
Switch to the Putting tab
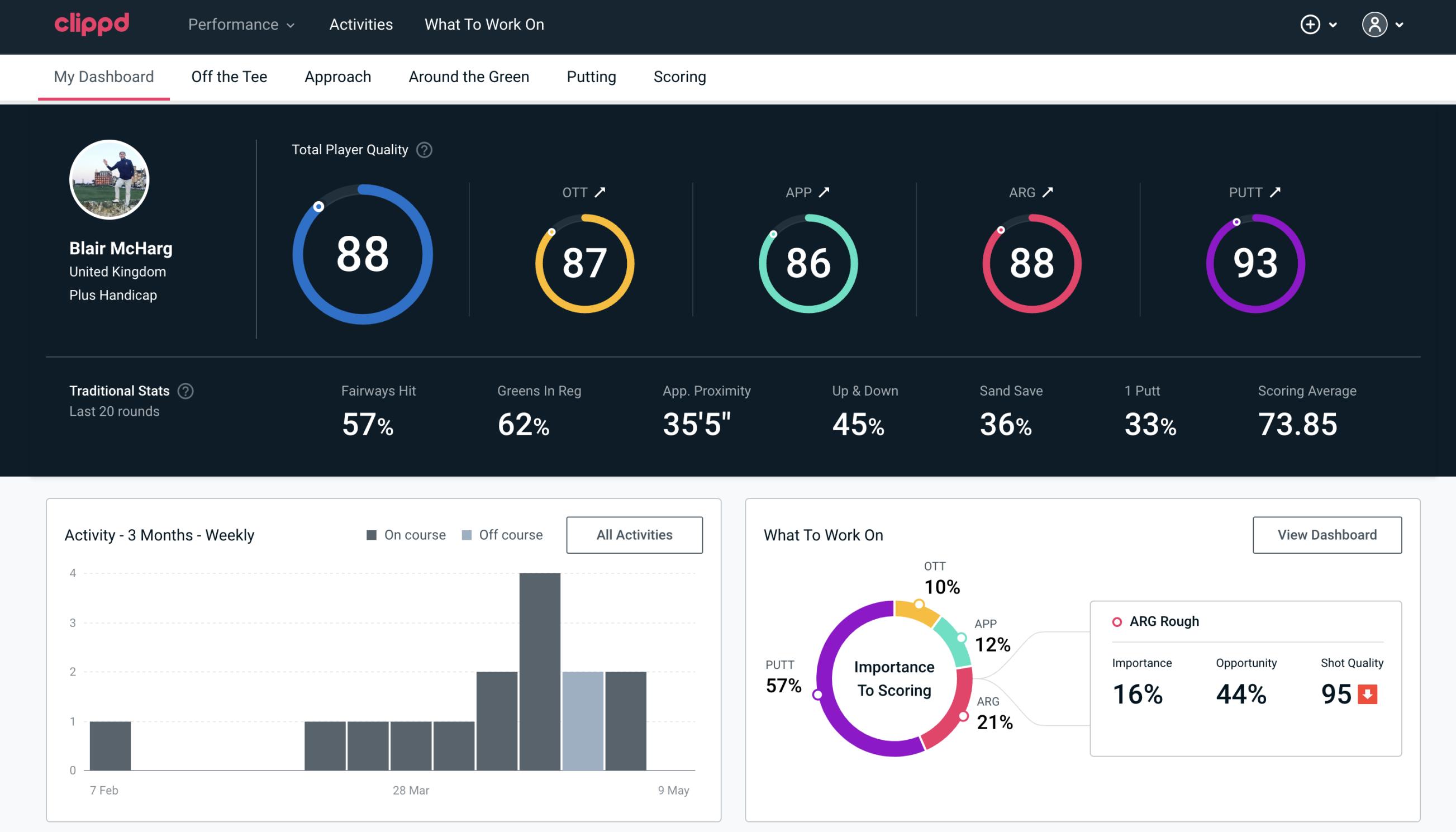click(591, 76)
